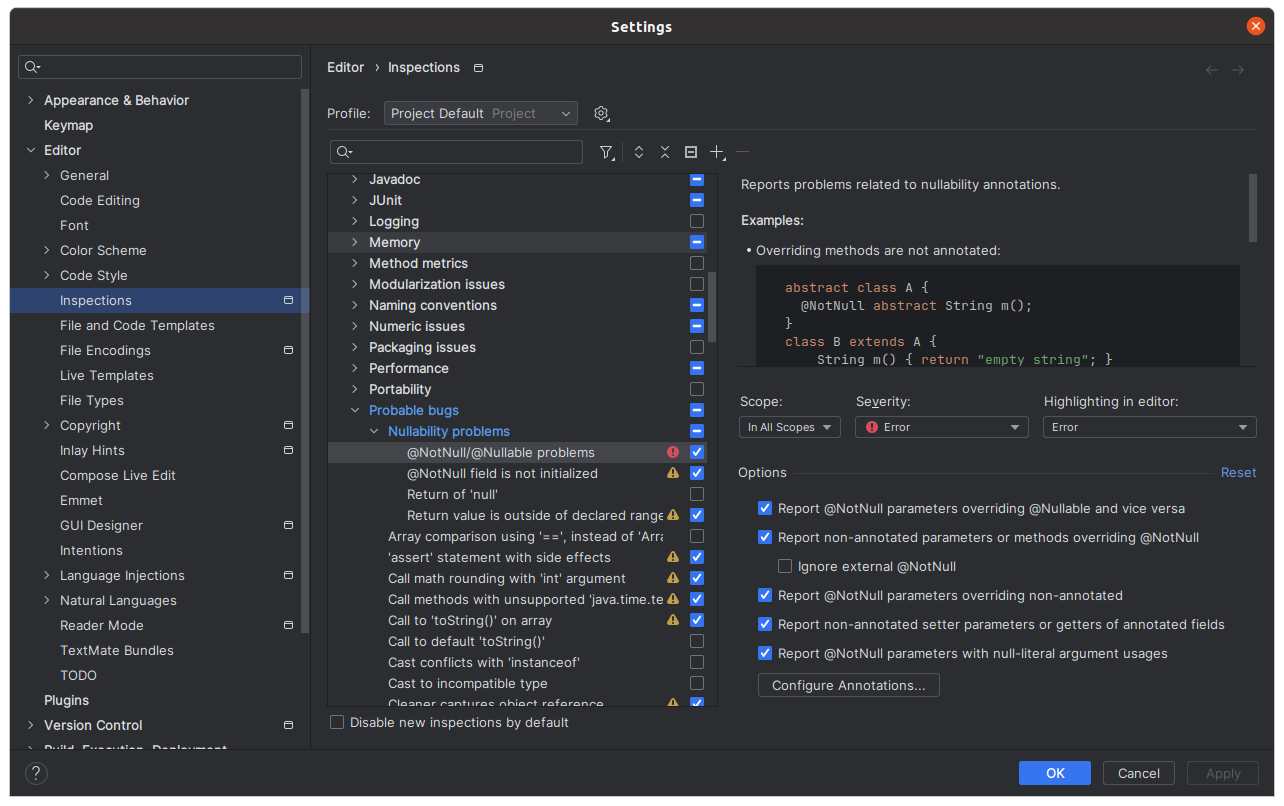Enable Disable new inspections by default
The width and height of the screenshot is (1284, 806).
click(x=337, y=722)
